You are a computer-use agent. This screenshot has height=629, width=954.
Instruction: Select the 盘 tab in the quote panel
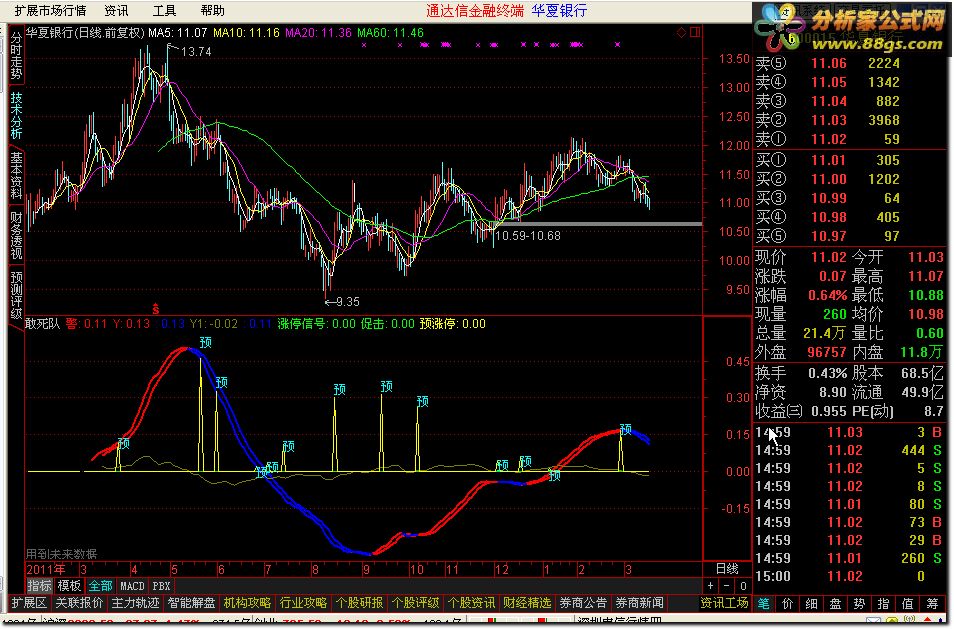[x=835, y=603]
